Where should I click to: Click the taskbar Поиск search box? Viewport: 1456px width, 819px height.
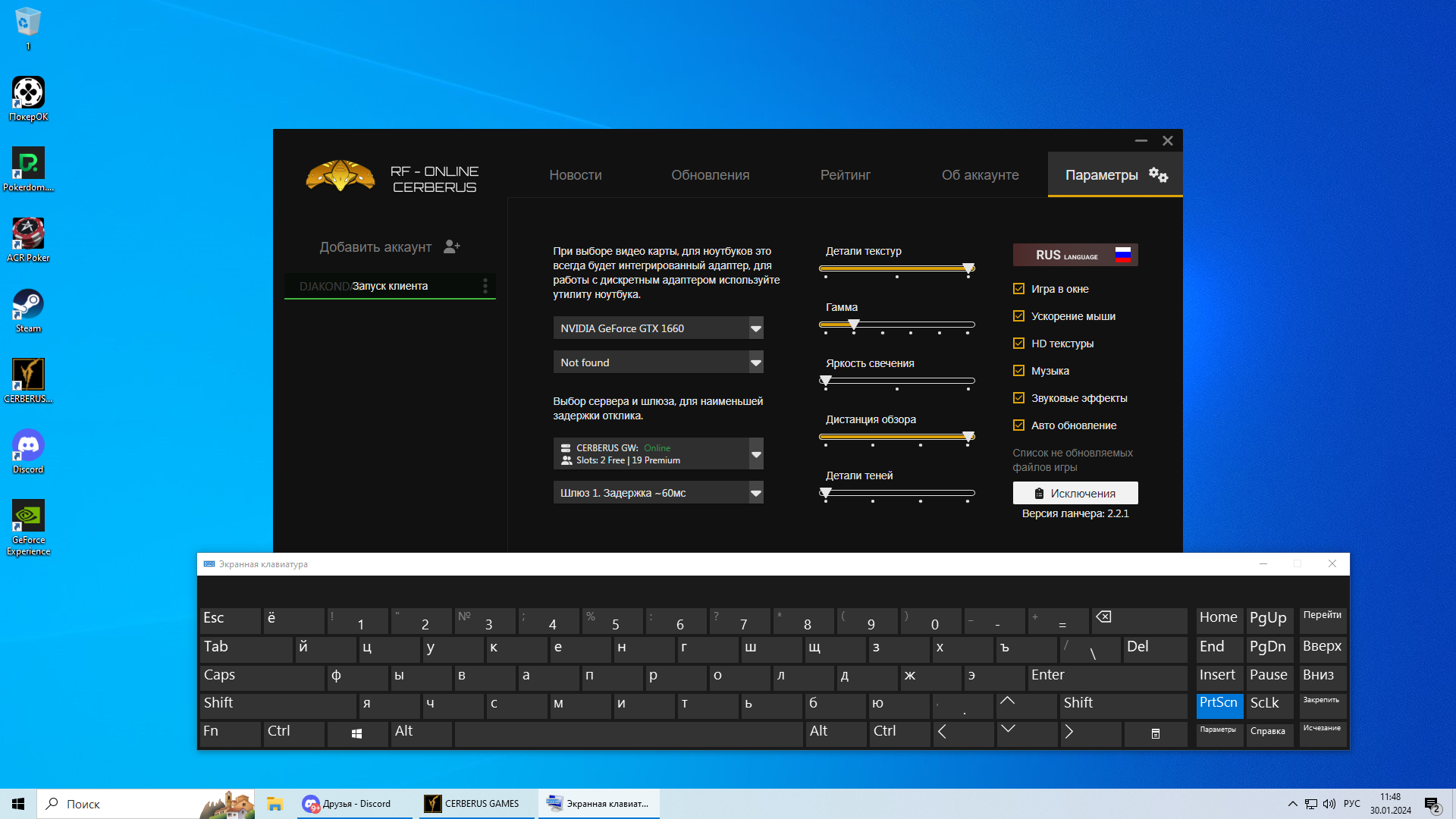pos(146,804)
